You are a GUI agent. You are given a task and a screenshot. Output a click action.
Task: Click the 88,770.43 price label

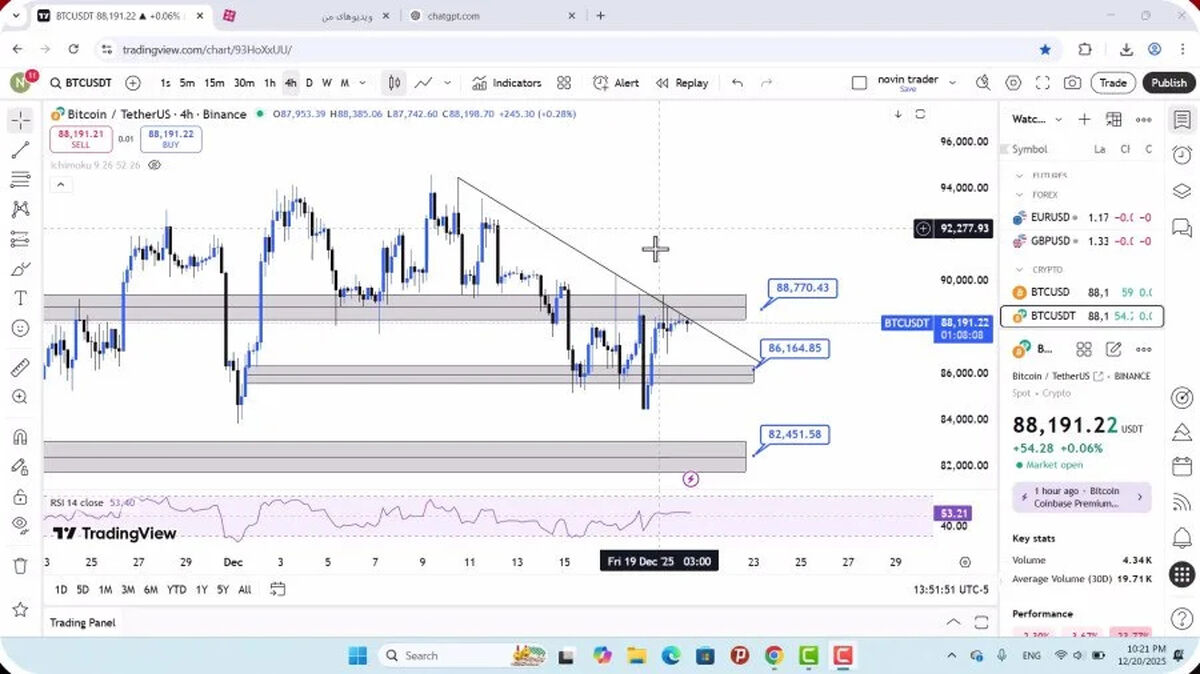point(802,288)
